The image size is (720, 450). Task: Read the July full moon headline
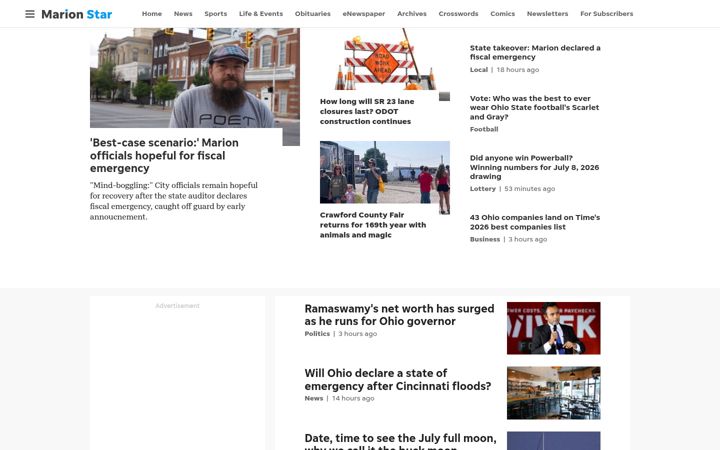pyautogui.click(x=400, y=441)
